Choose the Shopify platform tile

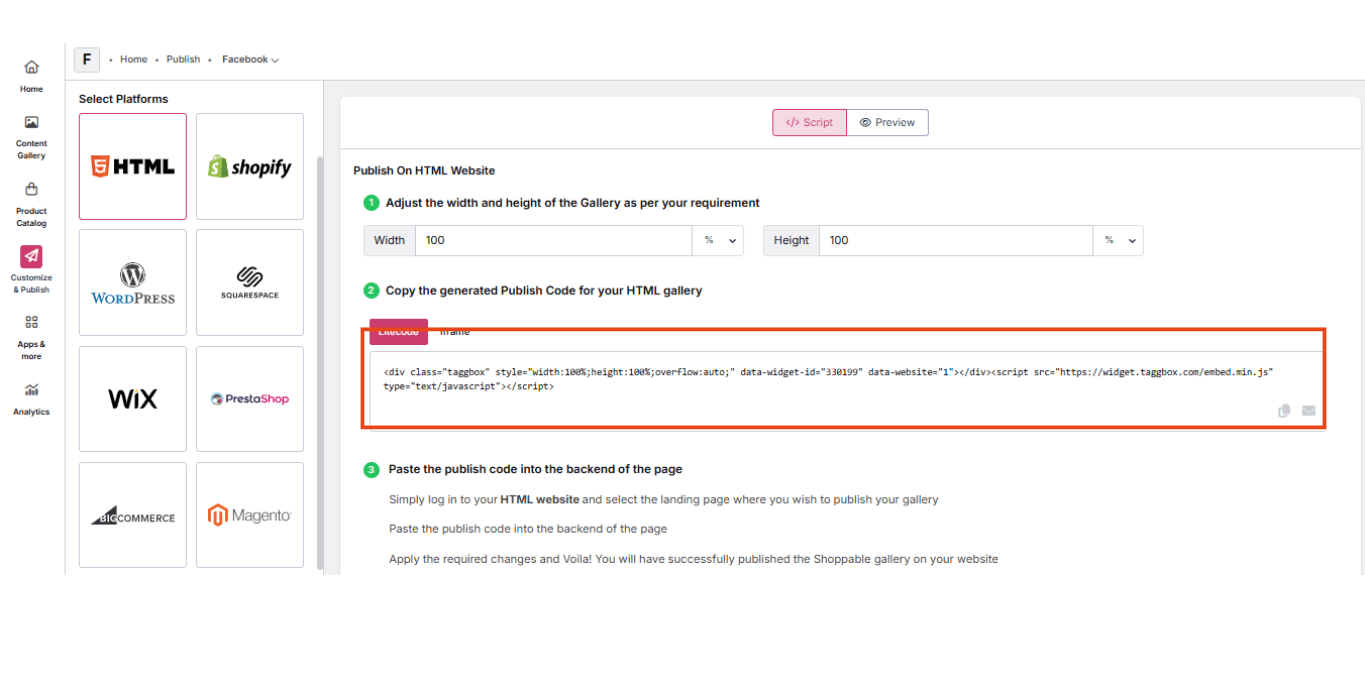pyautogui.click(x=250, y=167)
